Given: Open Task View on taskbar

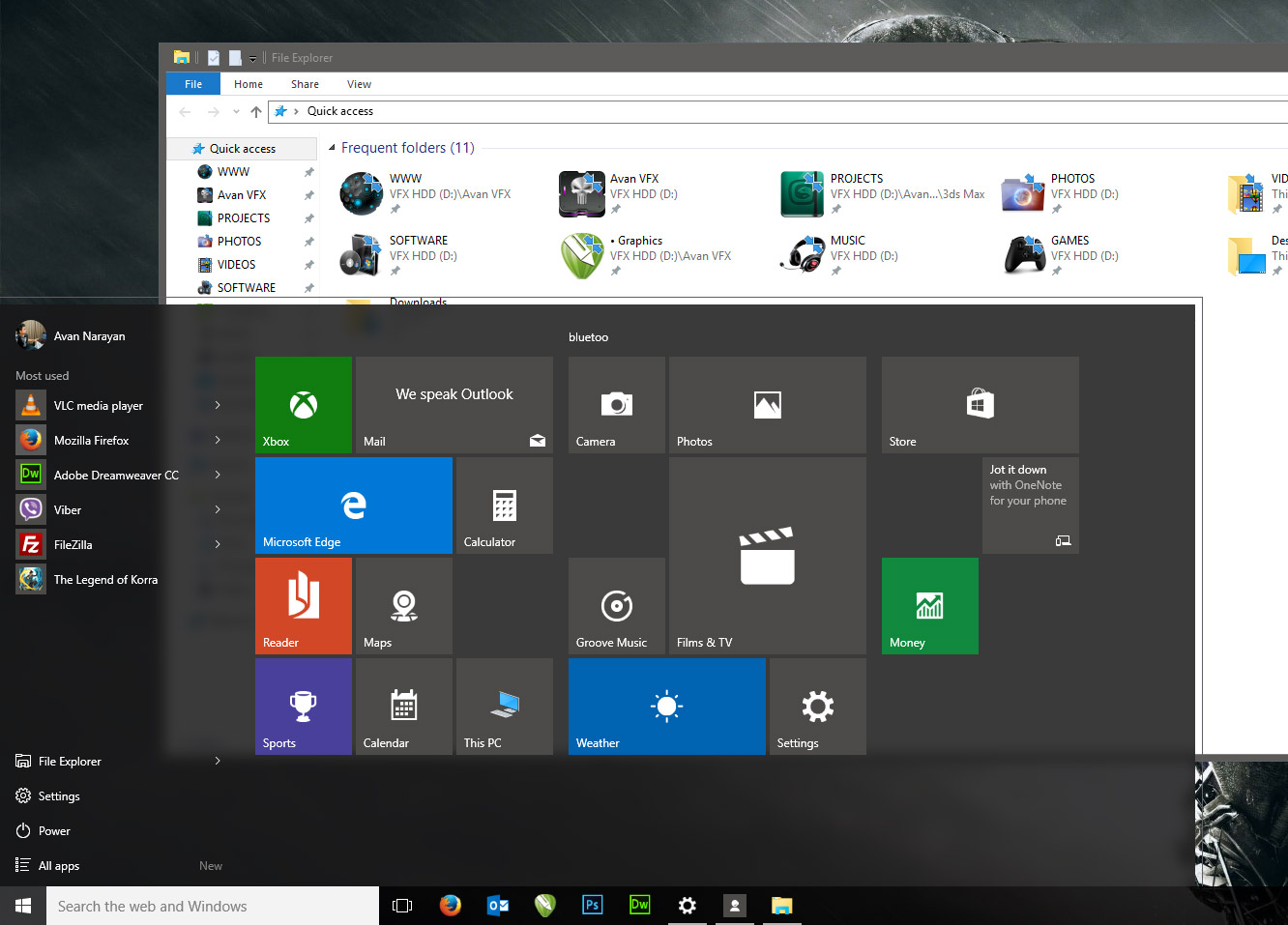Looking at the screenshot, I should (402, 906).
